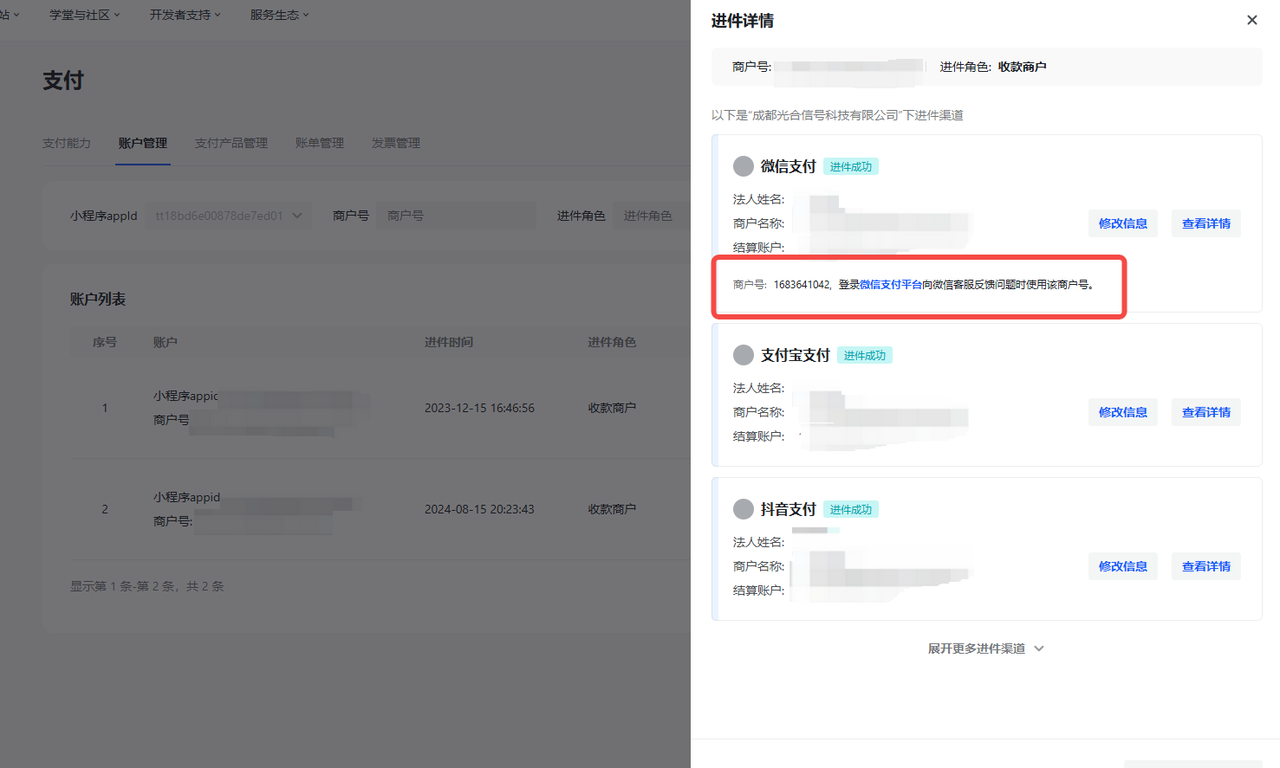Click 收款商户 in table row 2

(x=612, y=509)
